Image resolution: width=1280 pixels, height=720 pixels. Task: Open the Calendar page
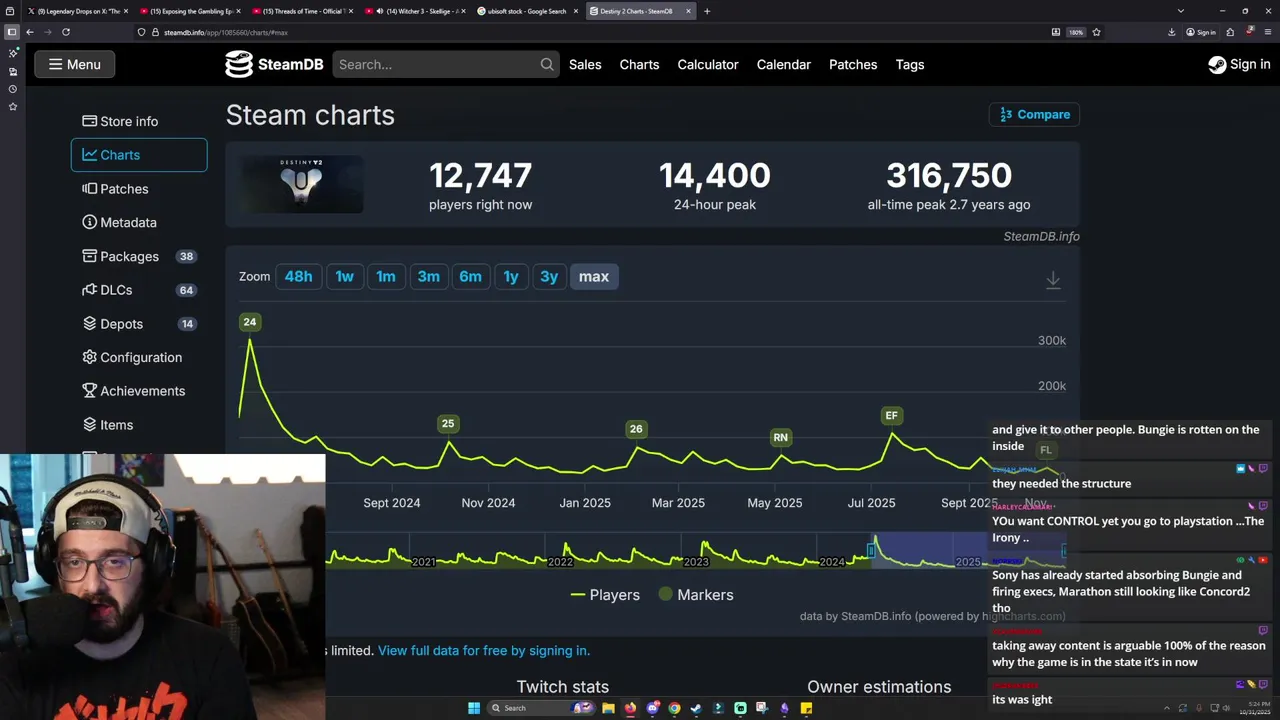783,64
